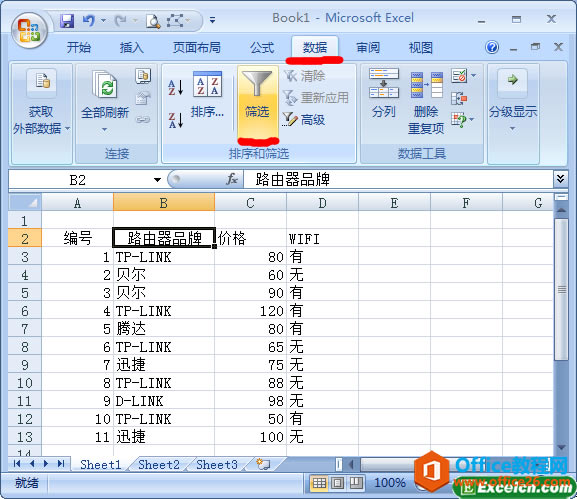This screenshot has width=577, height=499.
Task: Open the Formulas (公式) tab
Action: click(x=262, y=48)
